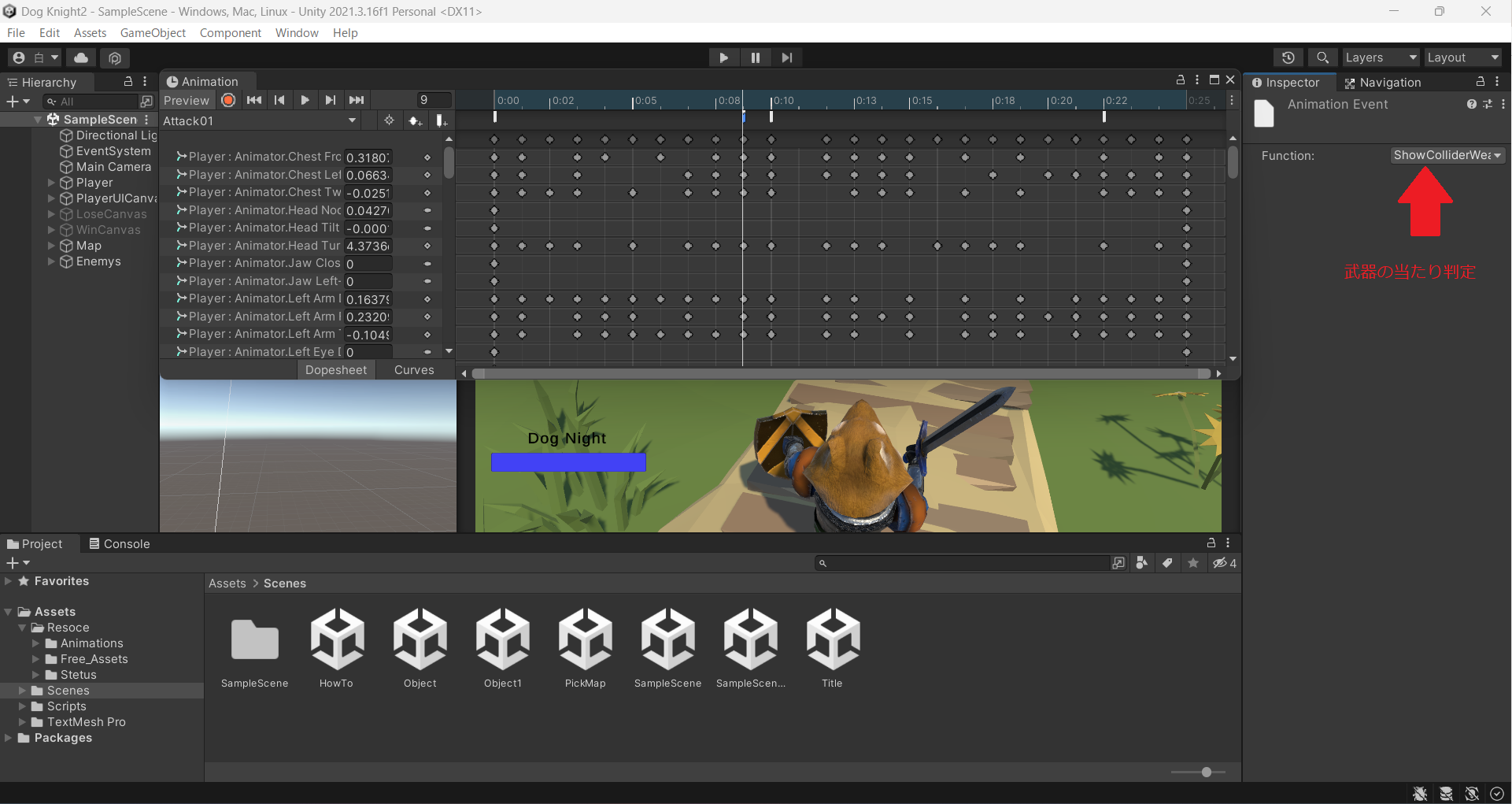
Task: Open the Layers dropdown
Action: point(1381,57)
